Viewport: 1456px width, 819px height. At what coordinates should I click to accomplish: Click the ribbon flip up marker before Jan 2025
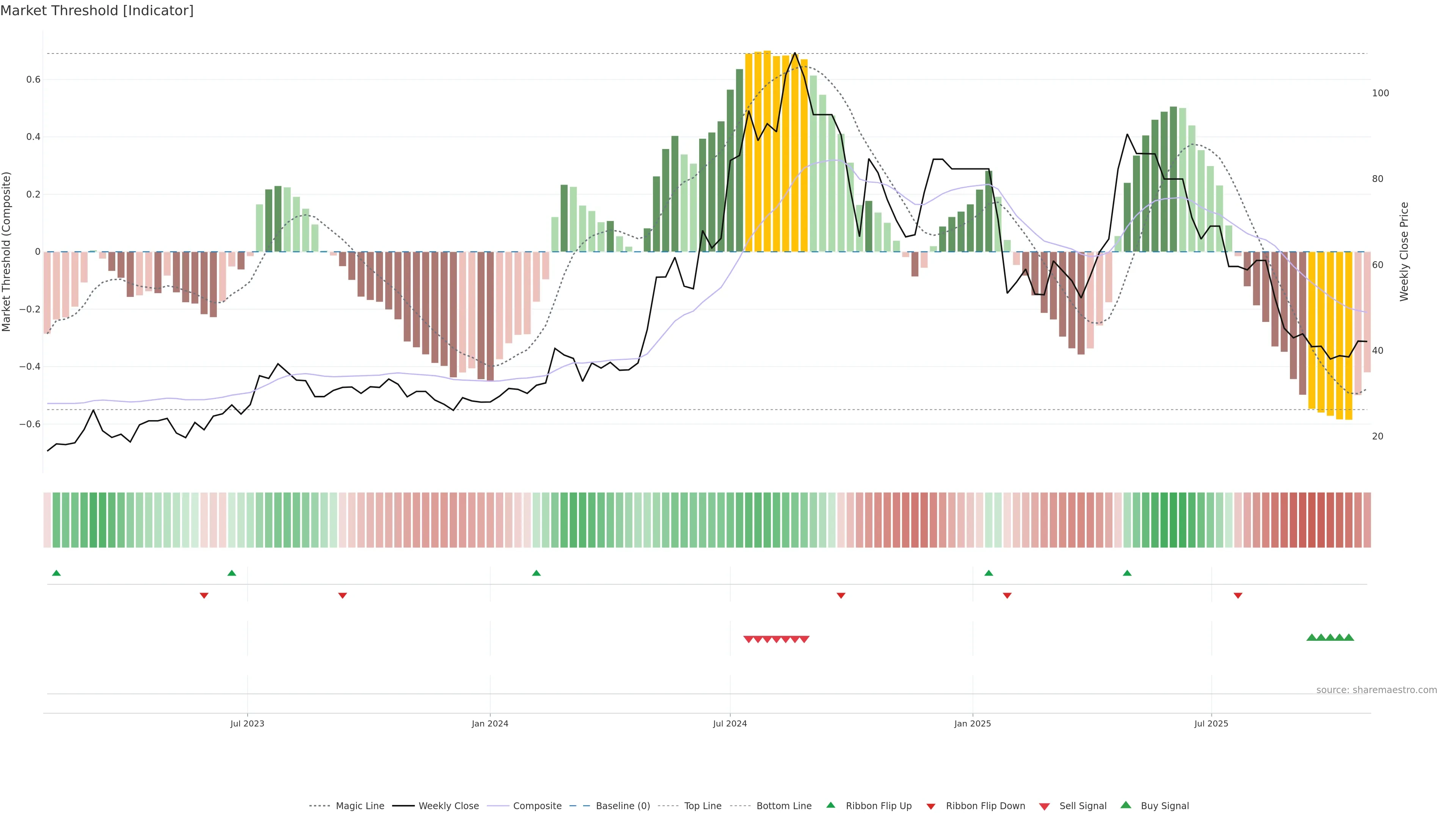(988, 573)
